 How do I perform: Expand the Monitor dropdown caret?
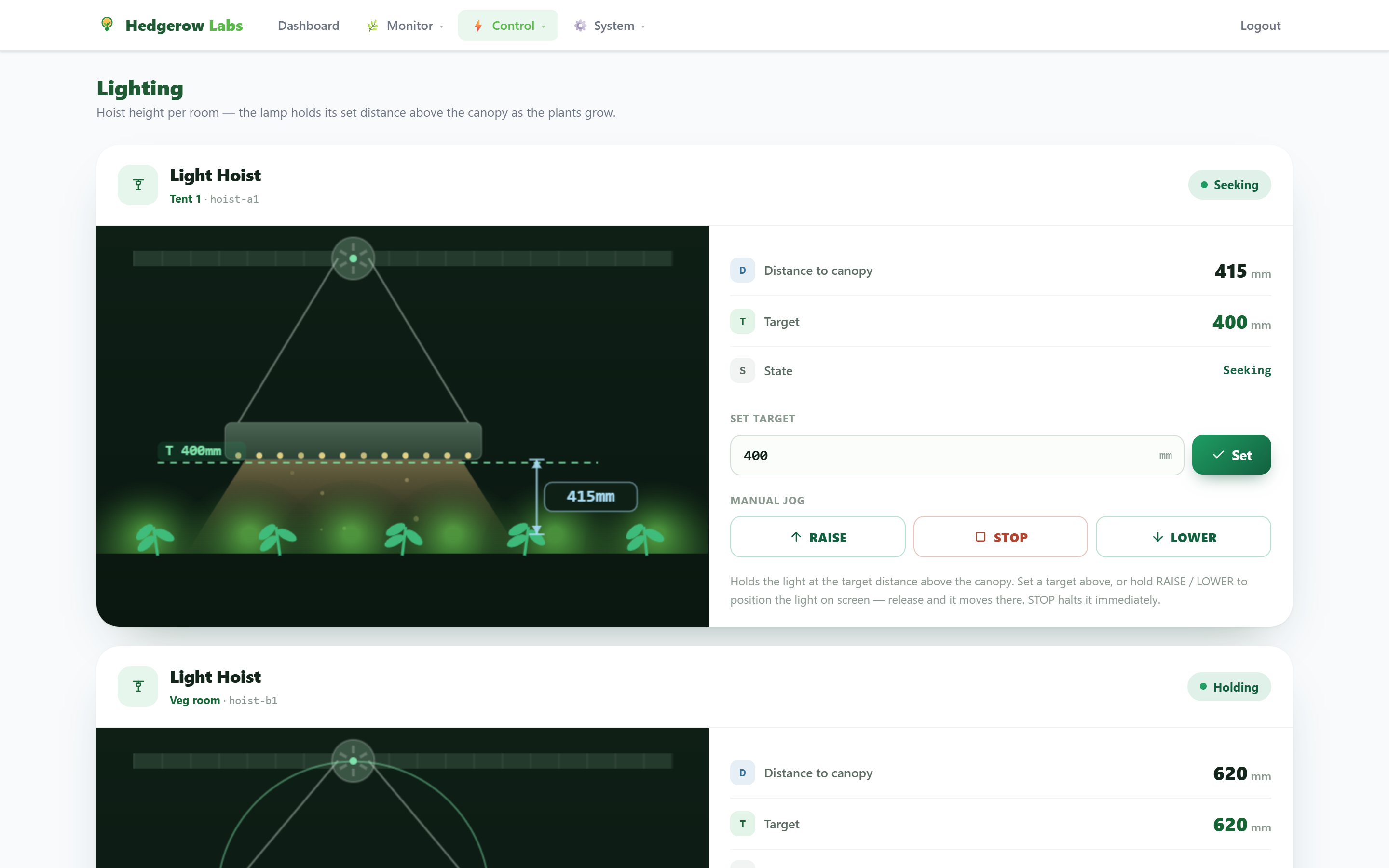coord(441,27)
